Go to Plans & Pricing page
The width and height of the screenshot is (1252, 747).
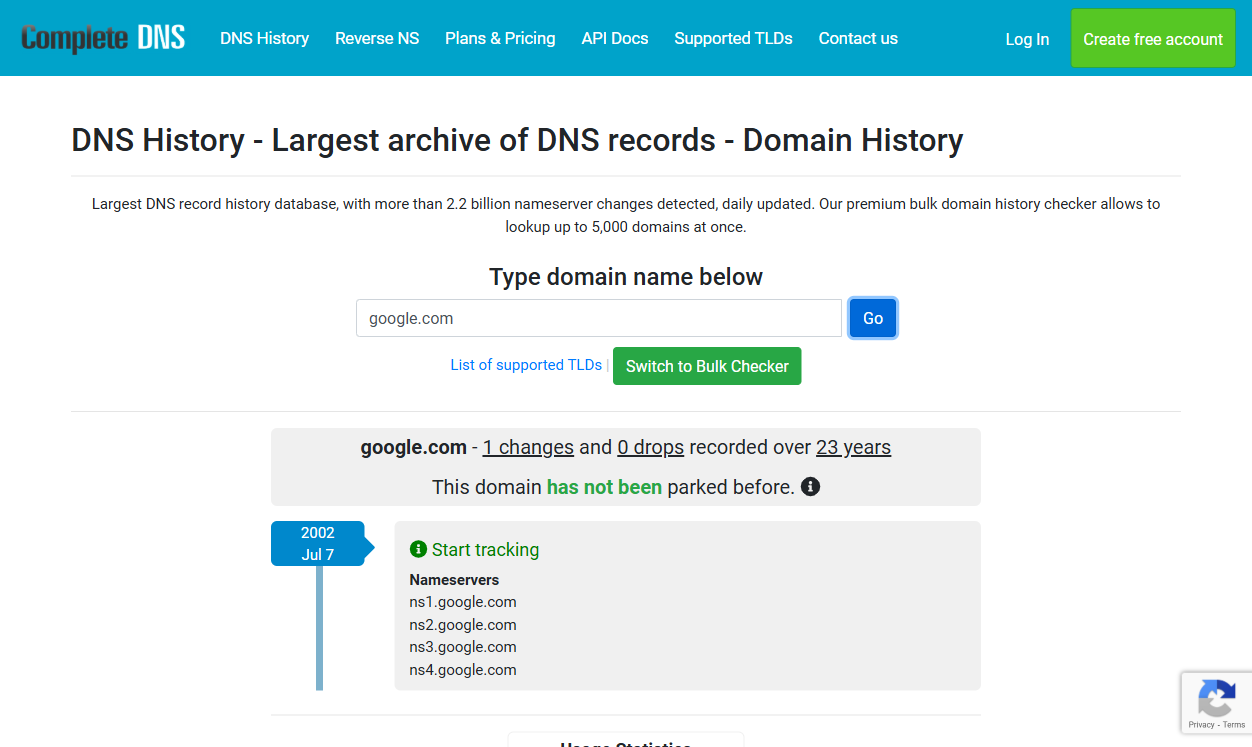click(x=500, y=38)
